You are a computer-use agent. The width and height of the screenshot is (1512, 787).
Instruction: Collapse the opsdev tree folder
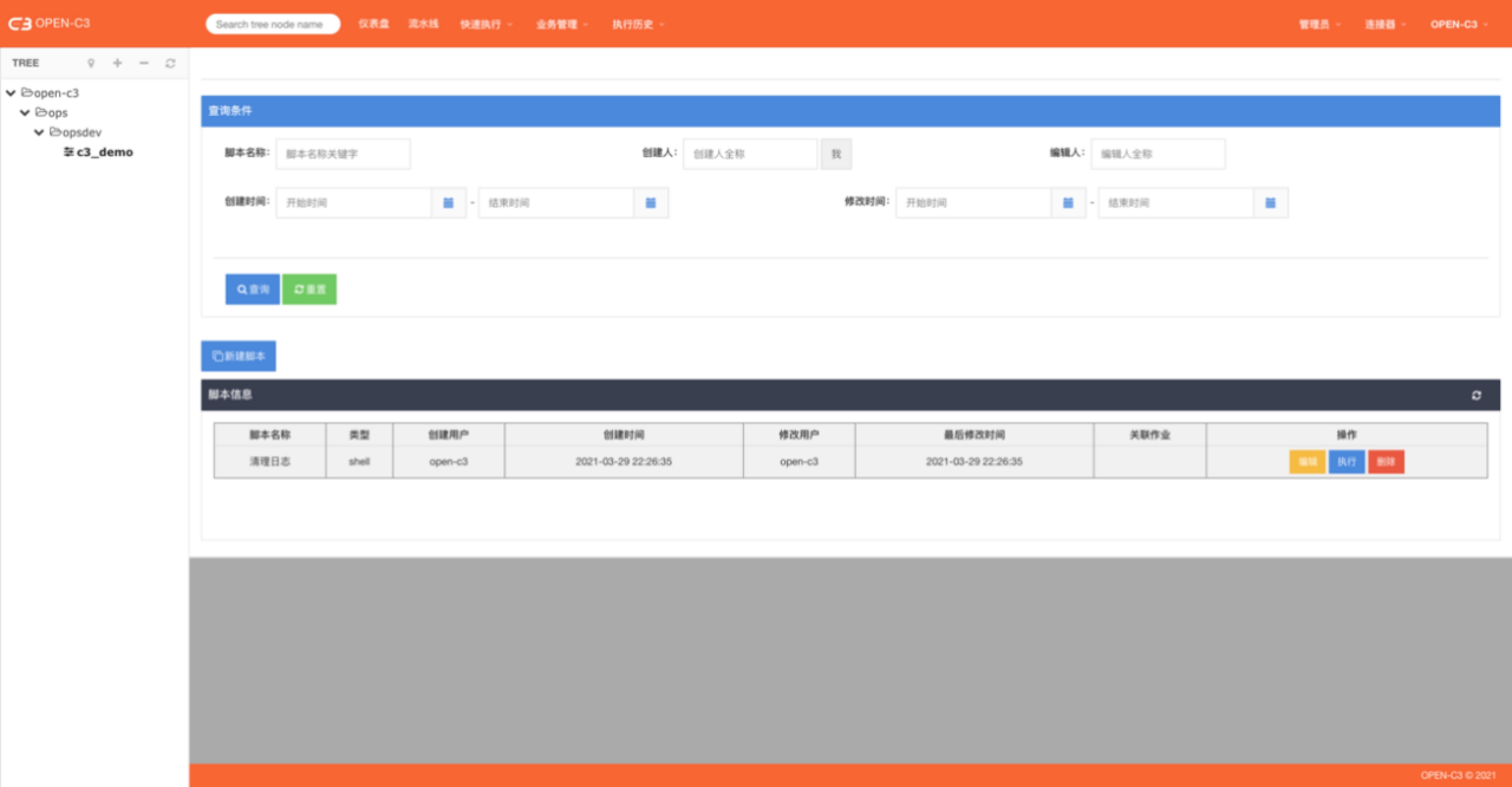[x=39, y=132]
